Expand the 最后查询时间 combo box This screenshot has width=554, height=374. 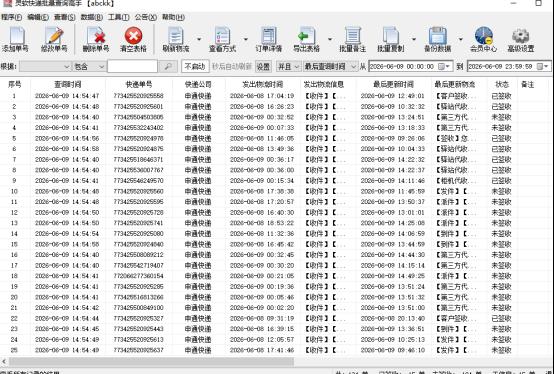[330, 66]
